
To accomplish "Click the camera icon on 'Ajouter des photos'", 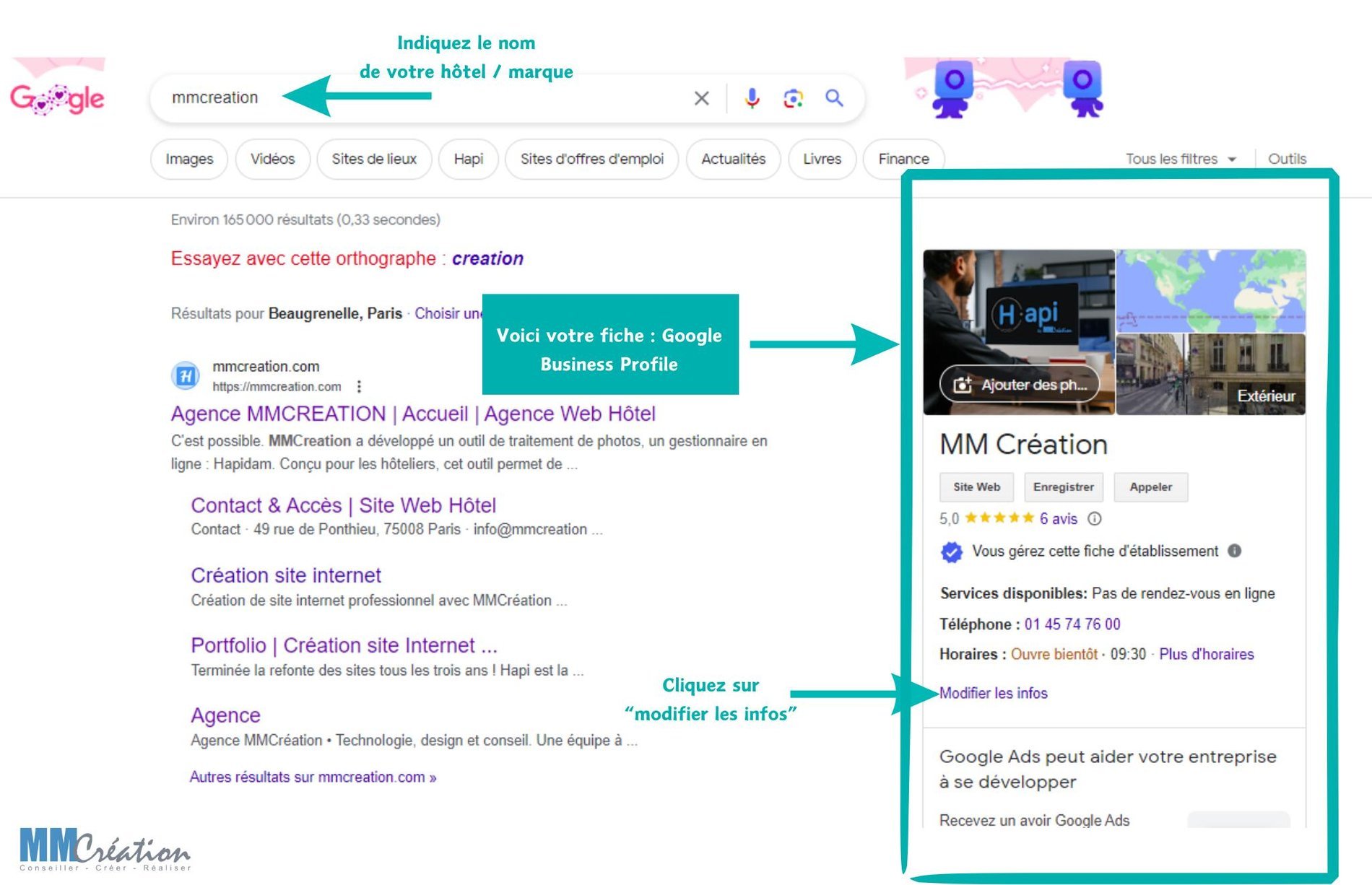I will (963, 385).
